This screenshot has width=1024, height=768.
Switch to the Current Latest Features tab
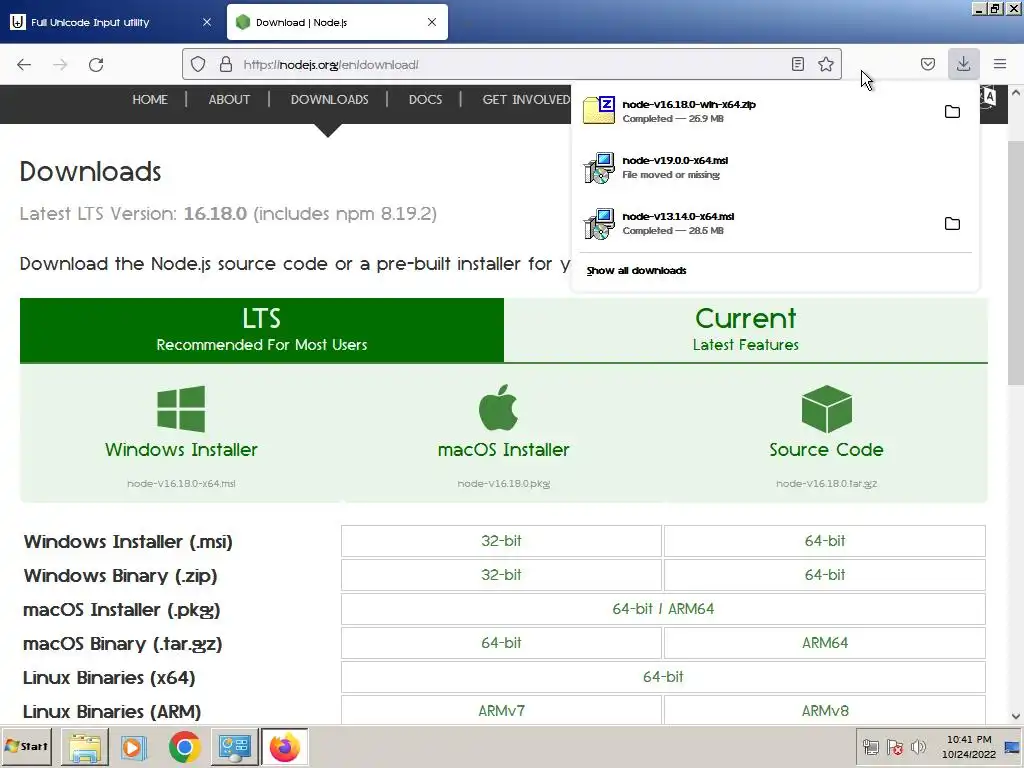tap(746, 330)
